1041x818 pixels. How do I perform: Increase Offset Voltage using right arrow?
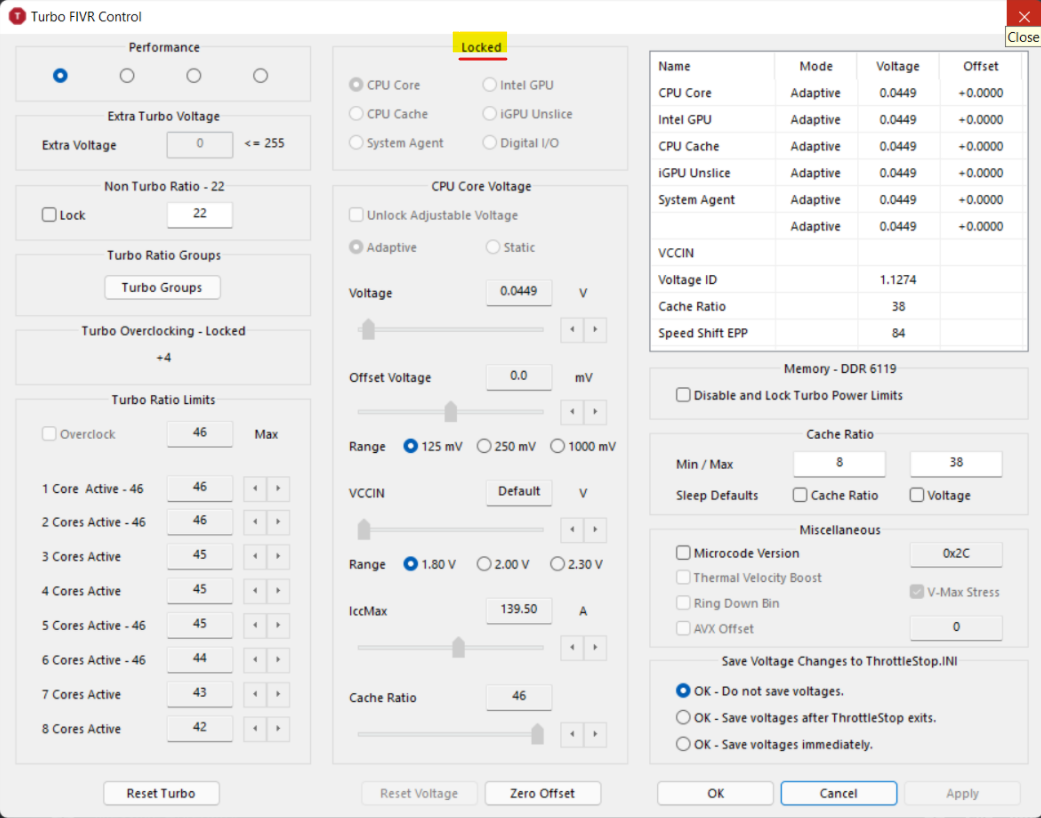tap(596, 412)
